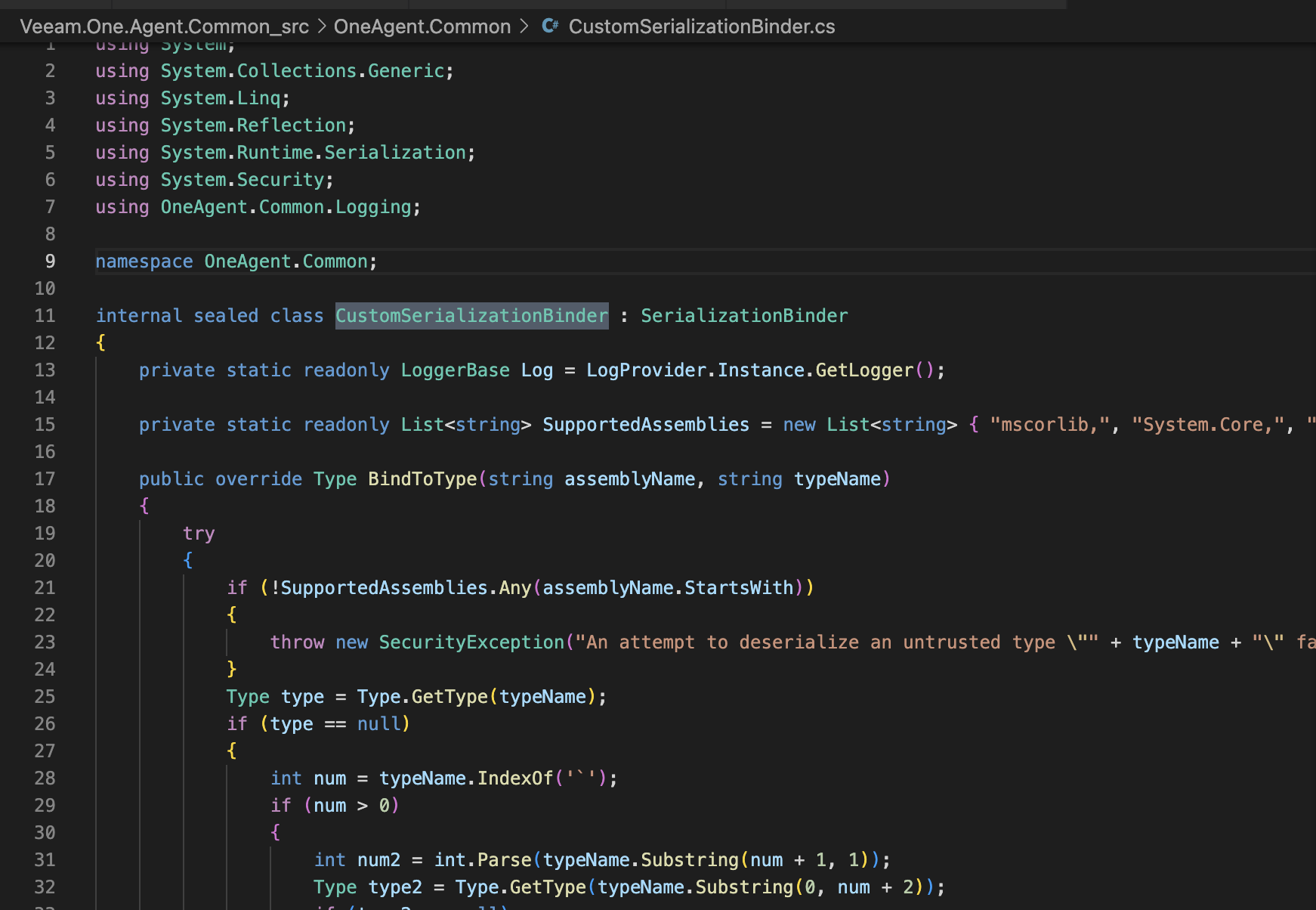Click StartsWith on line 21
The image size is (1316, 910).
[739, 588]
